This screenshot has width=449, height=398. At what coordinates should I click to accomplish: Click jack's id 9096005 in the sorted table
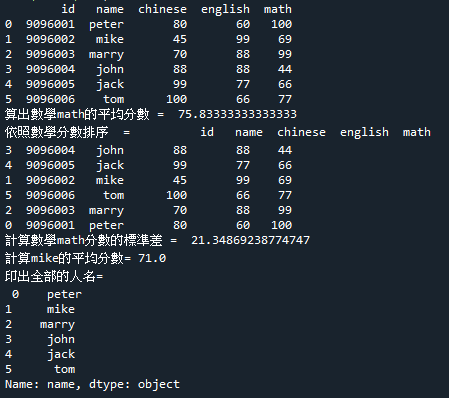[x=50, y=165]
